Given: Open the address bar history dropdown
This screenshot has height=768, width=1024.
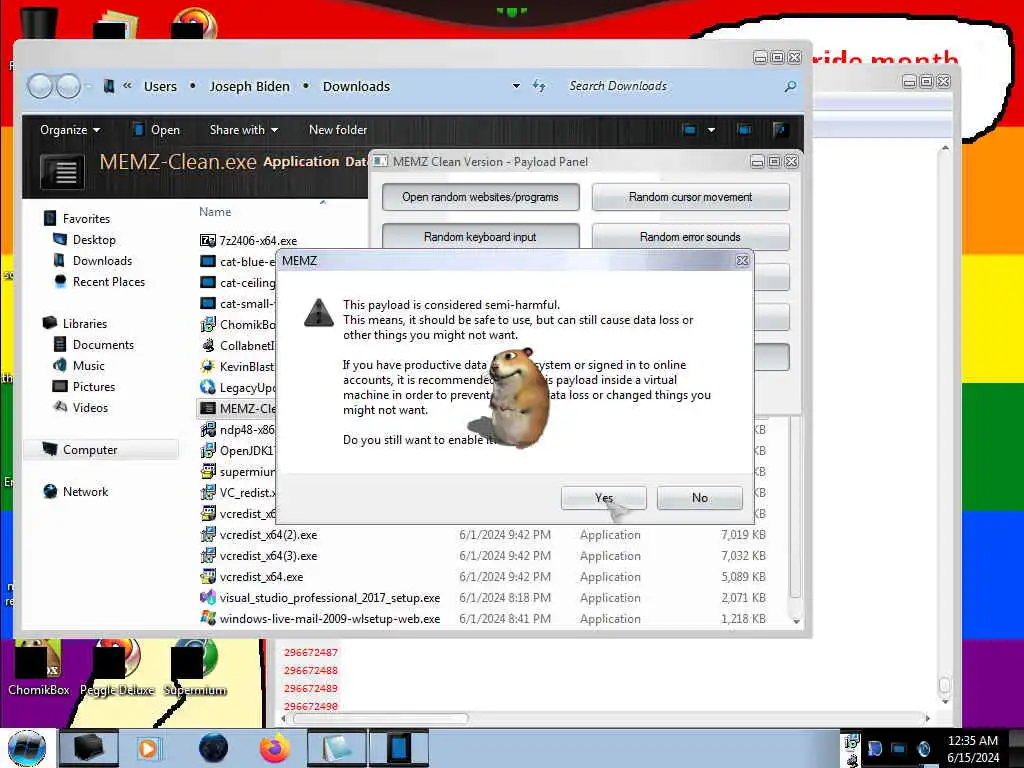Looking at the screenshot, I should pos(516,86).
